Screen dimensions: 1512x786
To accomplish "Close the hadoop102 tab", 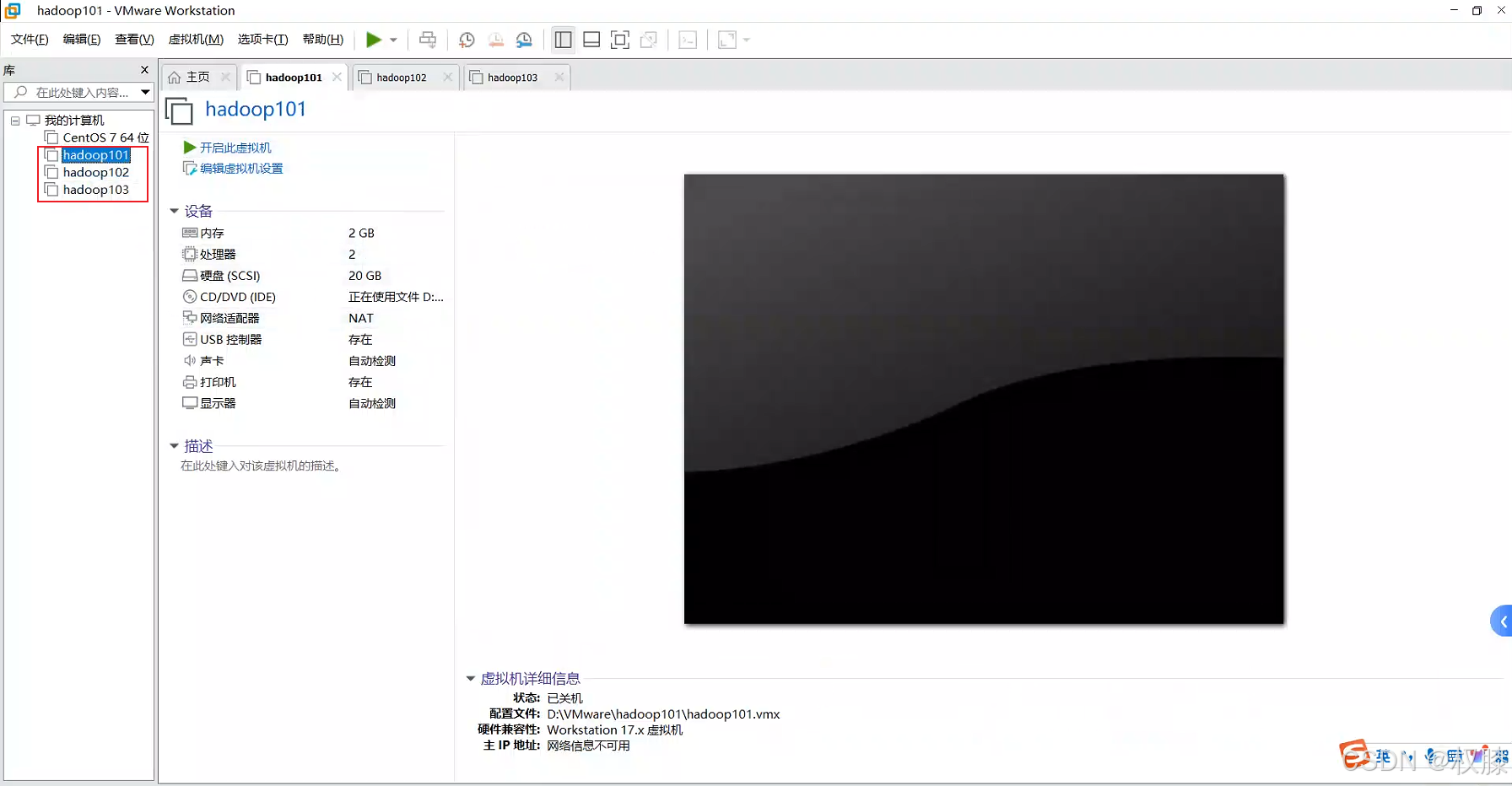I will [448, 77].
